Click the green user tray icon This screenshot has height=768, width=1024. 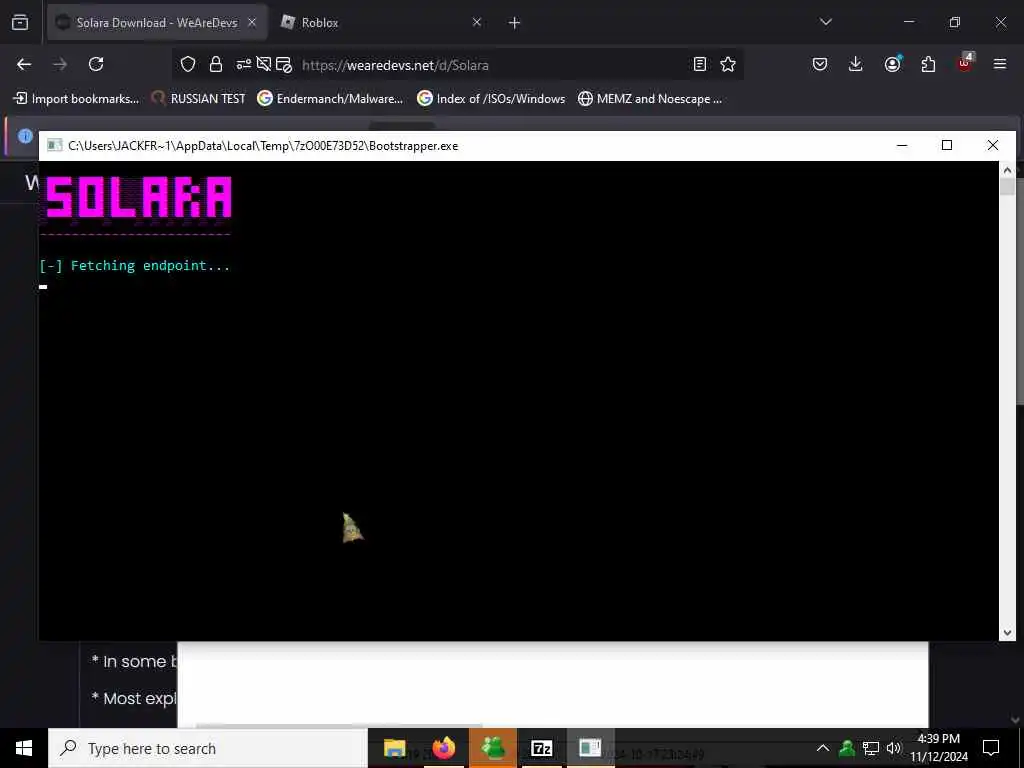click(x=847, y=748)
